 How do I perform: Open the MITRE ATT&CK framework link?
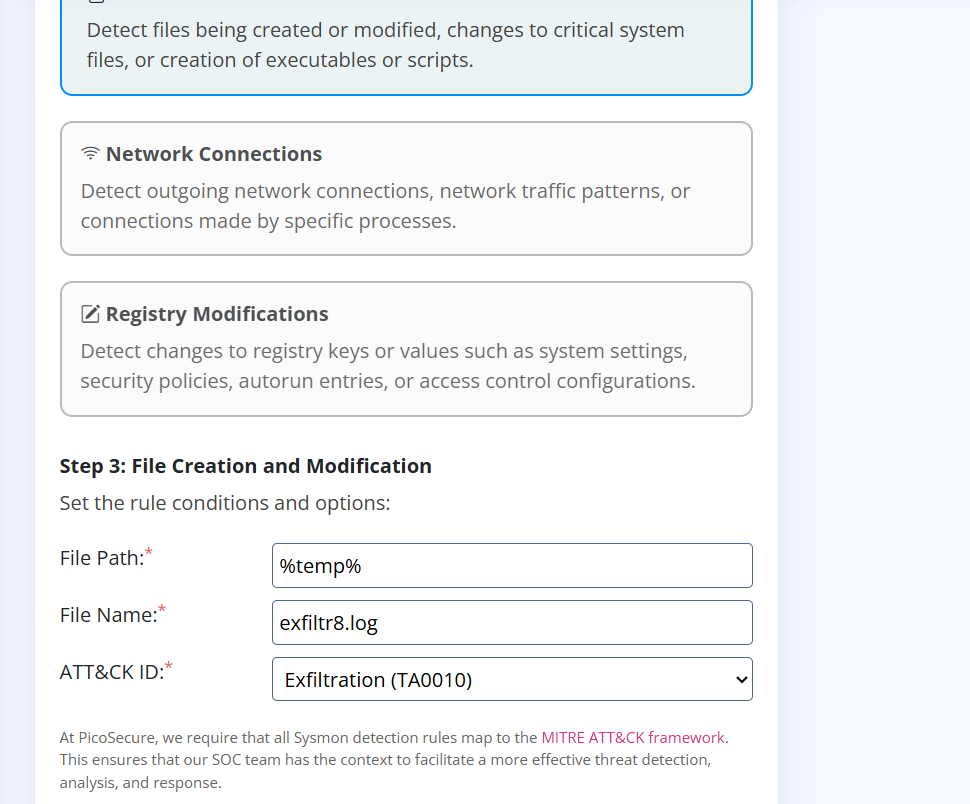pyautogui.click(x=633, y=738)
